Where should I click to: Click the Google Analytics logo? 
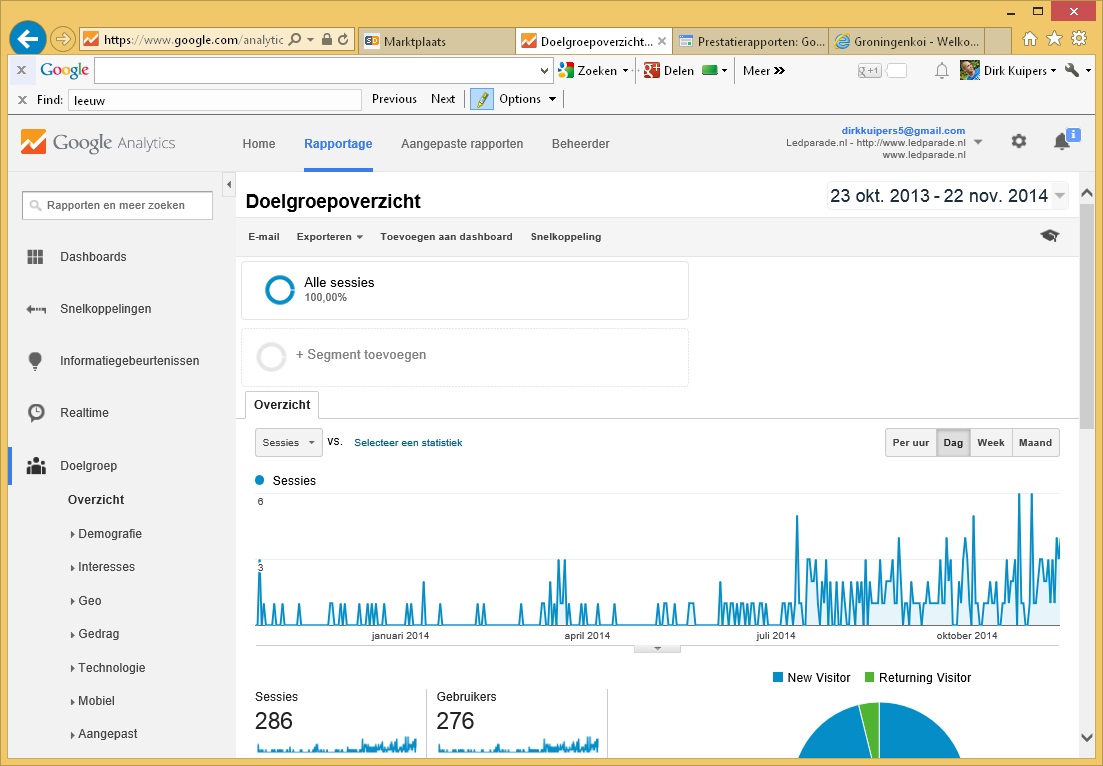coord(98,143)
